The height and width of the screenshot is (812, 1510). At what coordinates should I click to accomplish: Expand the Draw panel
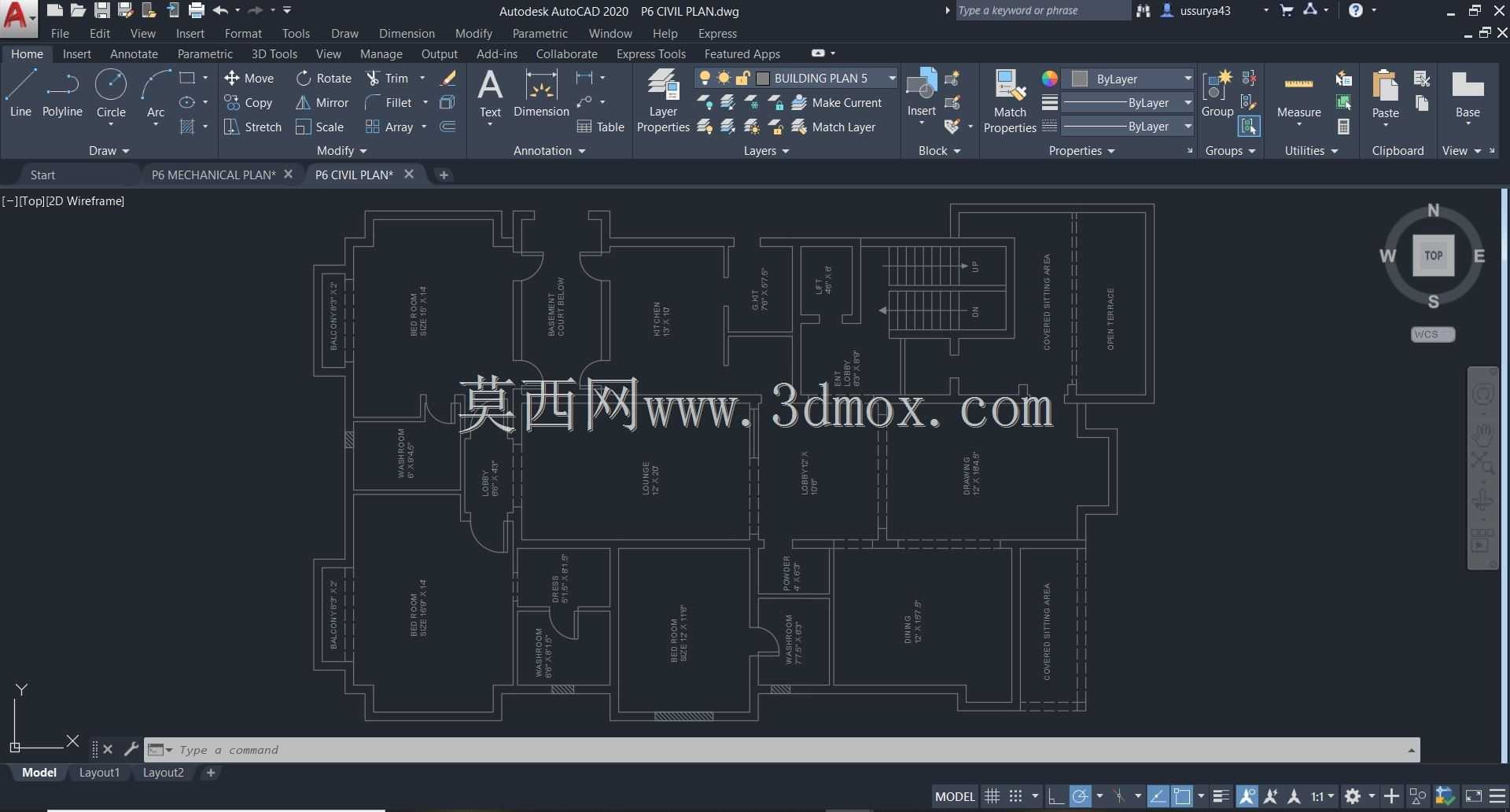(x=109, y=150)
